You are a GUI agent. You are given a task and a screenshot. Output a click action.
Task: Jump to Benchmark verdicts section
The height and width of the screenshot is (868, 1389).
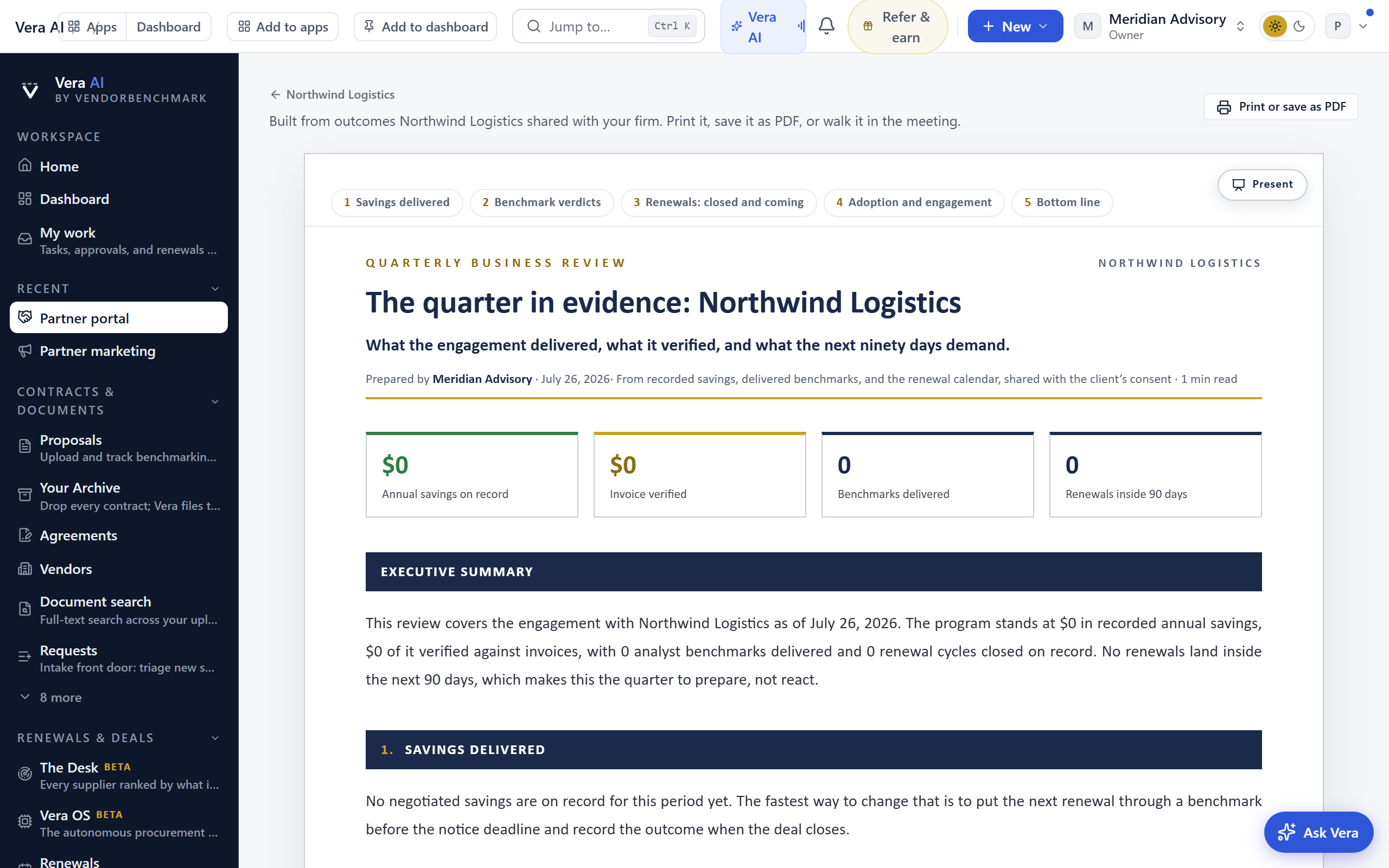[541, 203]
